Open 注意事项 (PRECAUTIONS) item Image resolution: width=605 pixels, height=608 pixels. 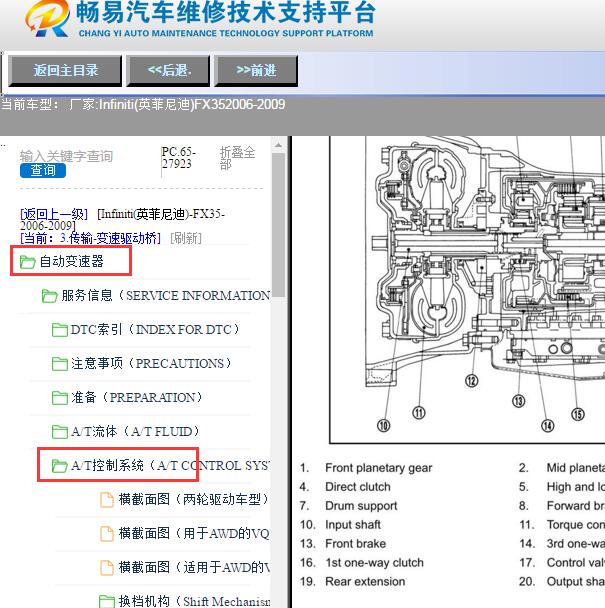pyautogui.click(x=151, y=363)
